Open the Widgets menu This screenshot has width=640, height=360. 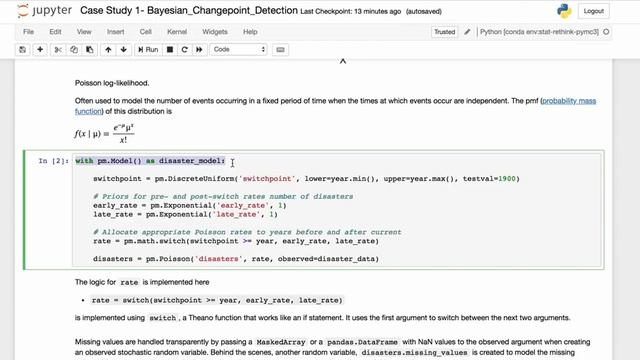click(215, 32)
